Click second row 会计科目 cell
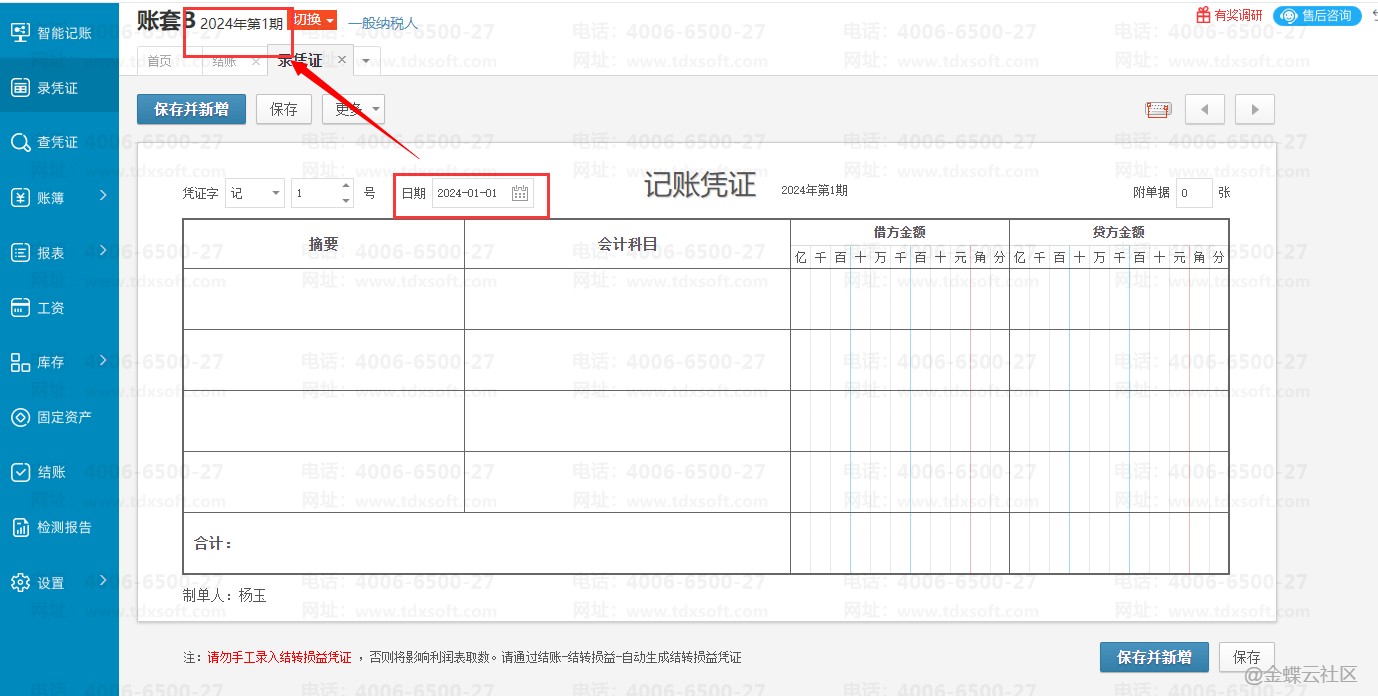The height and width of the screenshot is (696, 1378). [627, 360]
